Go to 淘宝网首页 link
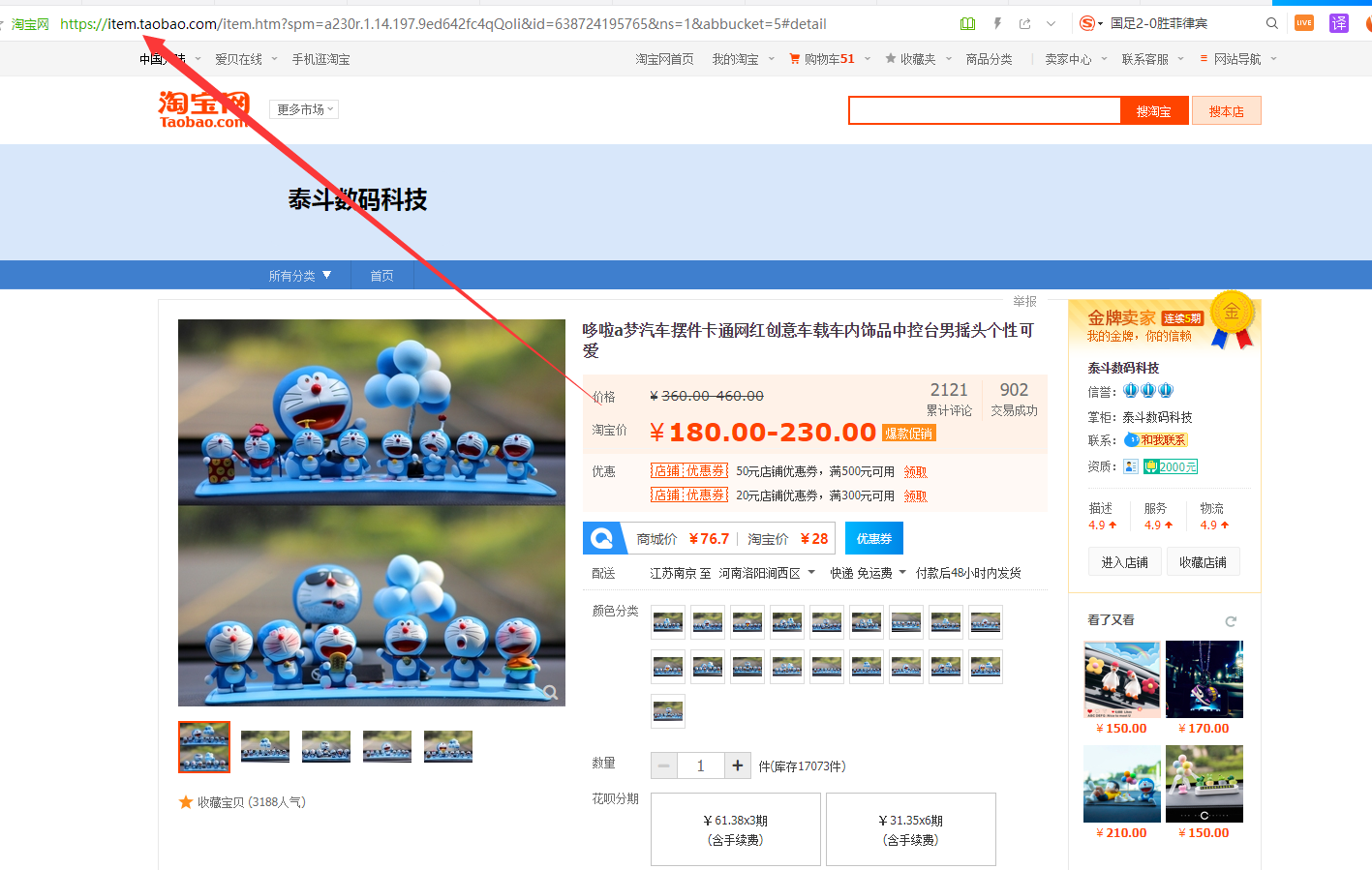The width and height of the screenshot is (1372, 870). [x=664, y=59]
